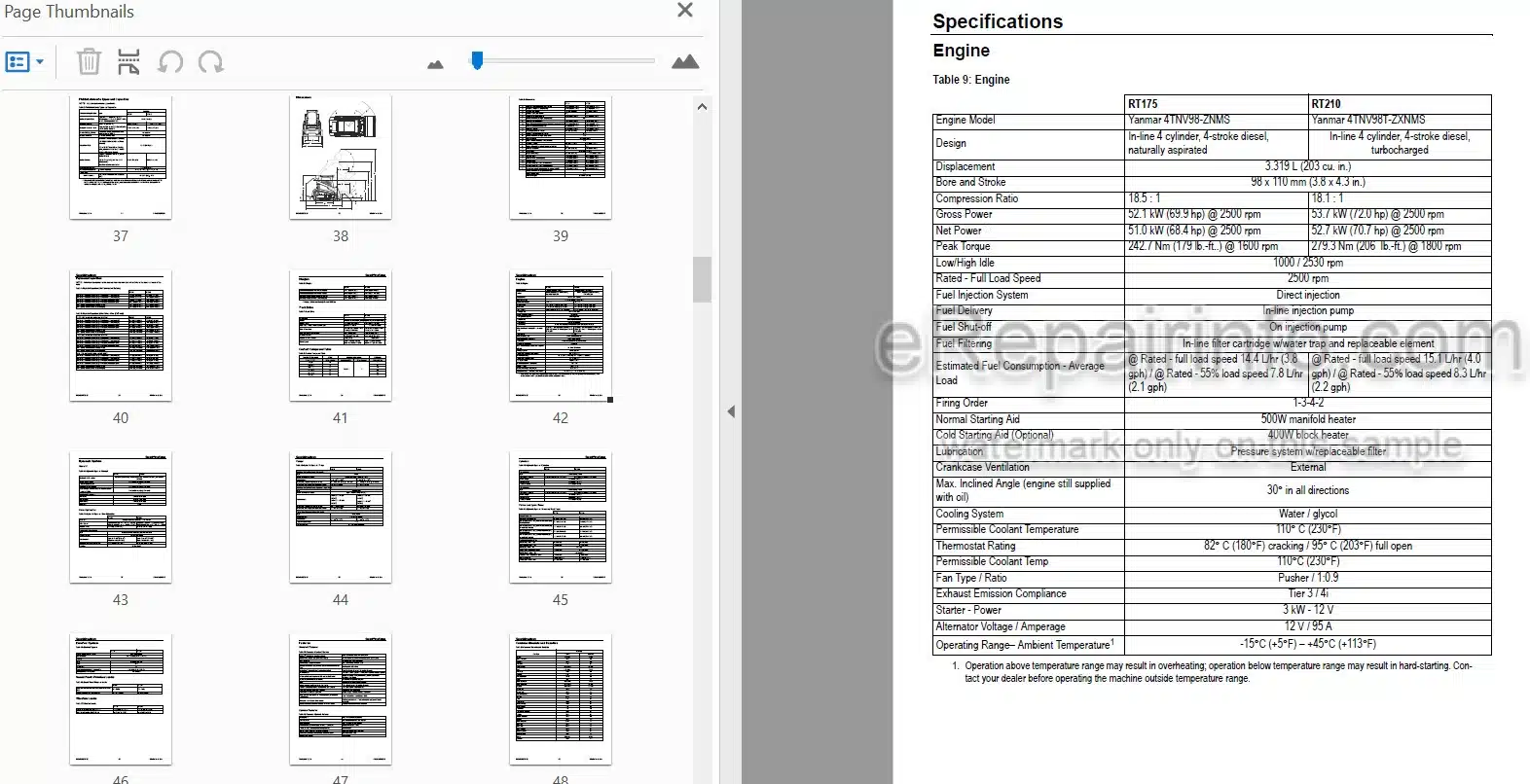Select page 45 thumbnail
The width and height of the screenshot is (1530, 784).
tap(561, 517)
